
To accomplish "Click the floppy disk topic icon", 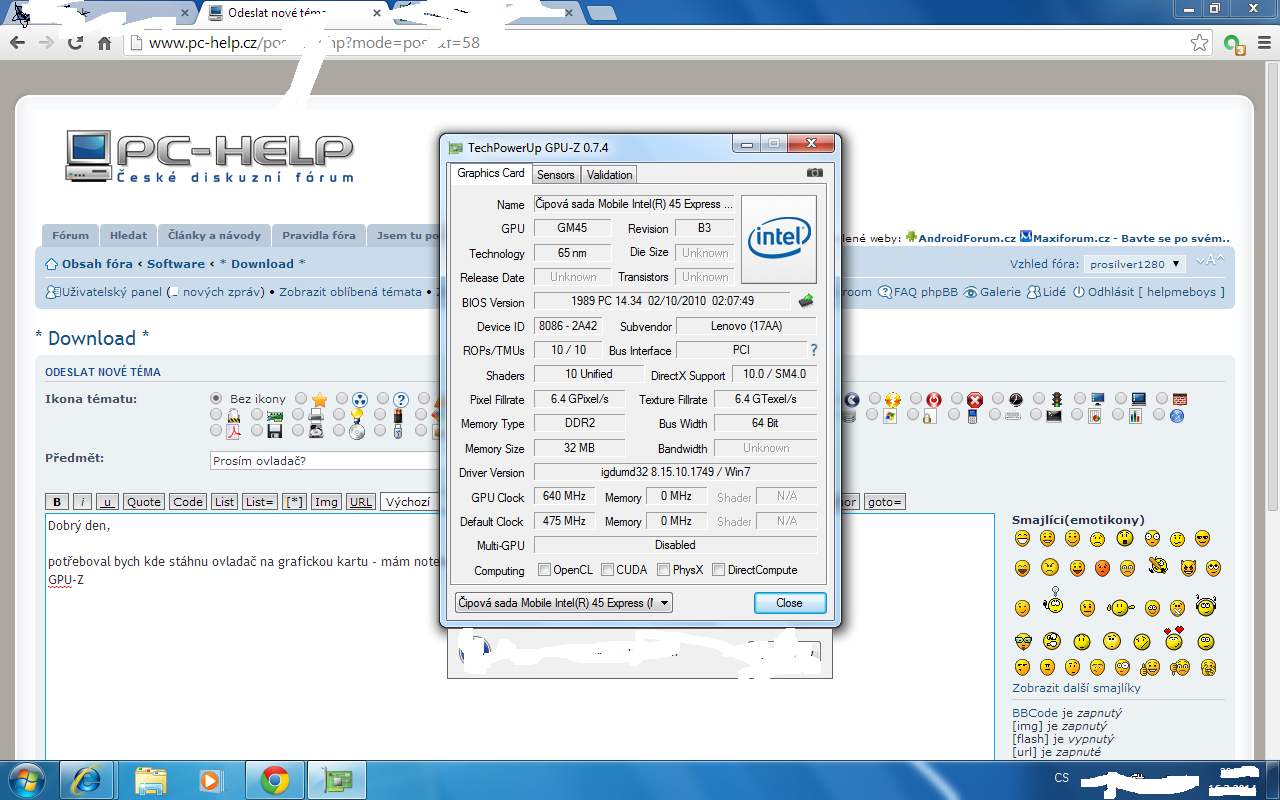I will 275,431.
